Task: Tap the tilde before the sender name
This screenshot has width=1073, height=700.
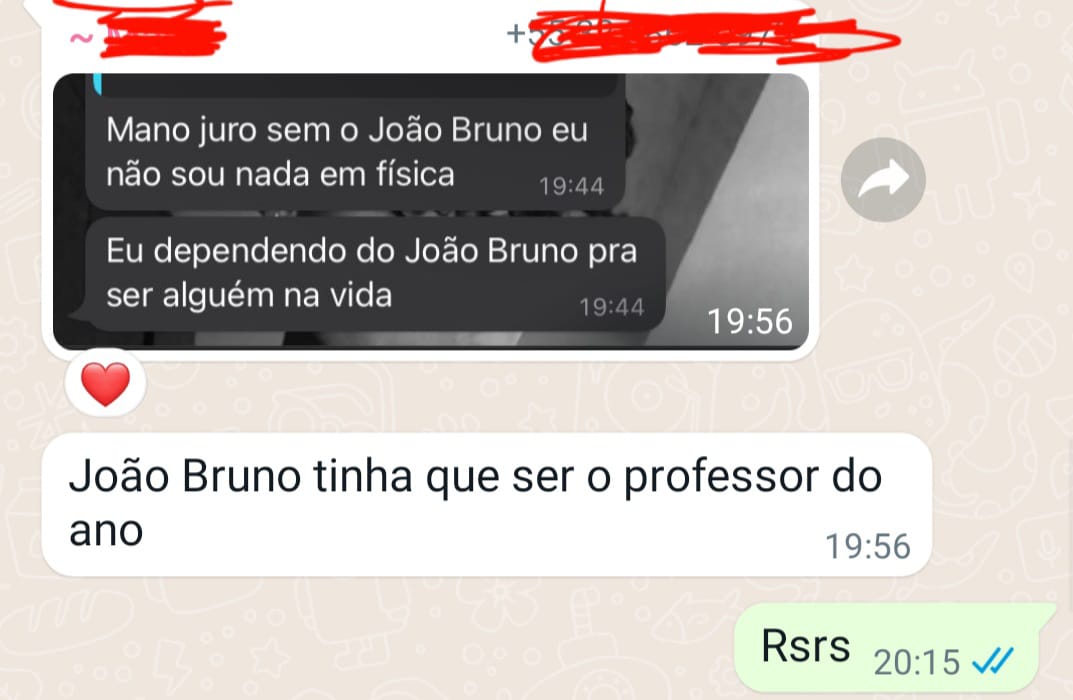Action: [81, 38]
